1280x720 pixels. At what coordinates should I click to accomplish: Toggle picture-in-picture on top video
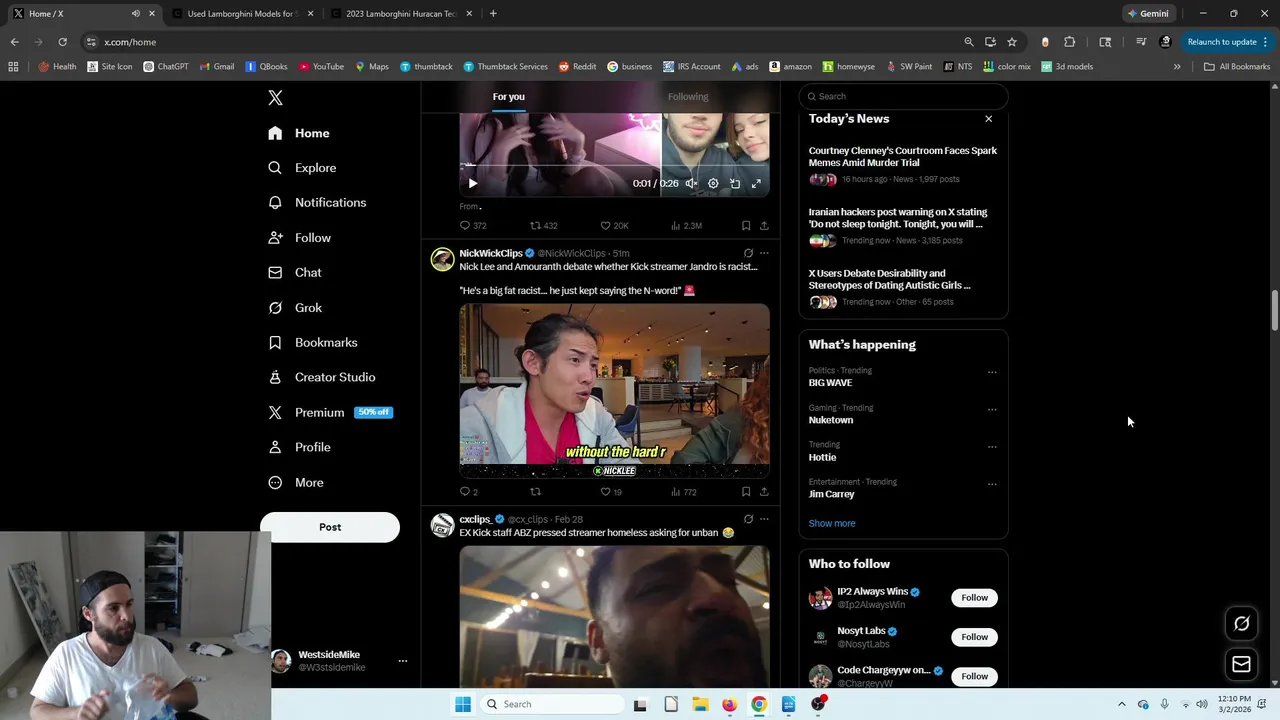[735, 184]
